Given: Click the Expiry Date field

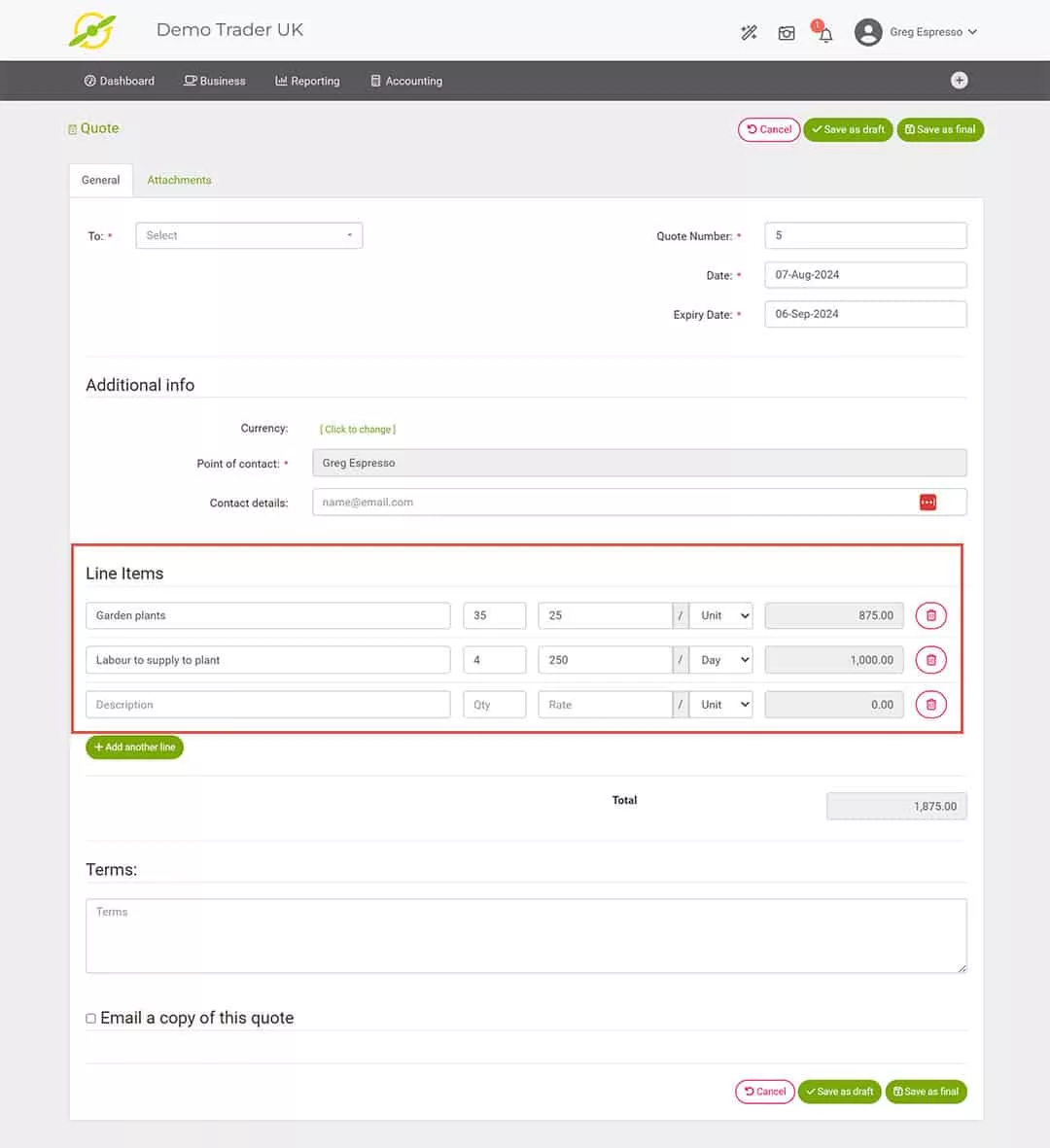Looking at the screenshot, I should [865, 314].
